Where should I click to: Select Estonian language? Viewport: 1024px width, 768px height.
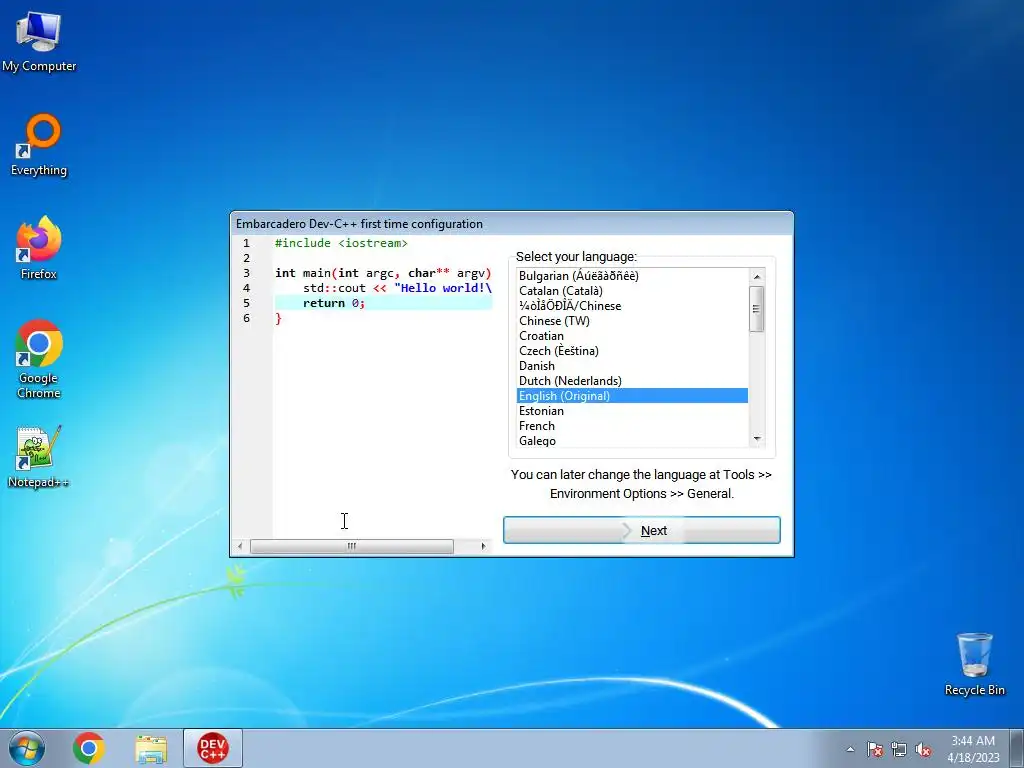pos(632,411)
